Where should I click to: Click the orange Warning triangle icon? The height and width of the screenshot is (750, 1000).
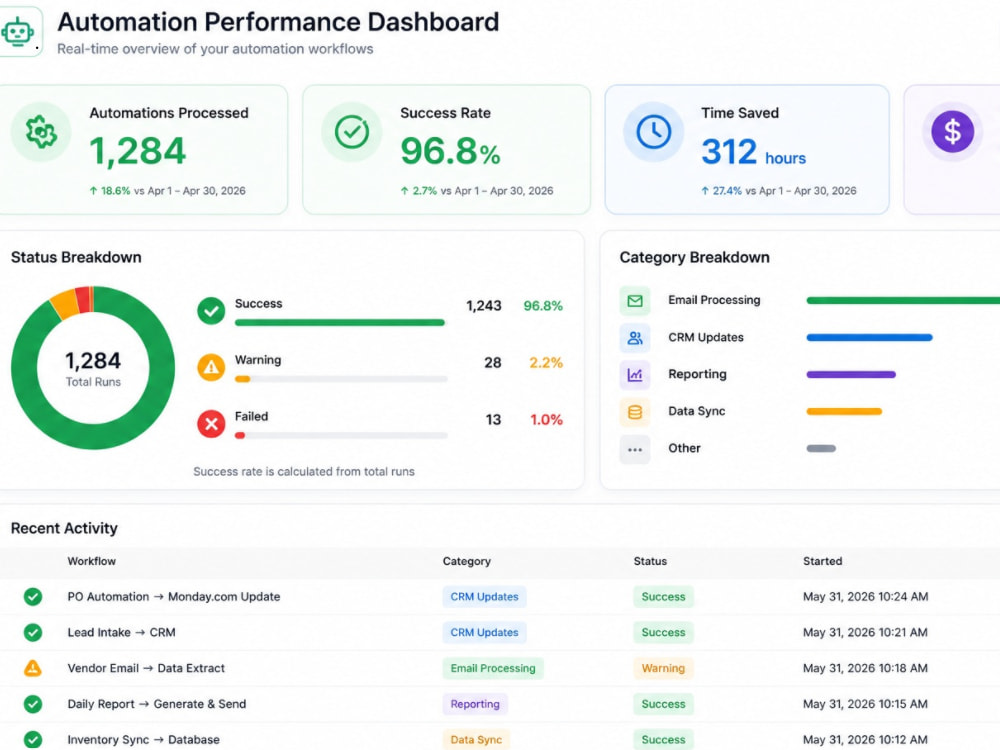(211, 367)
